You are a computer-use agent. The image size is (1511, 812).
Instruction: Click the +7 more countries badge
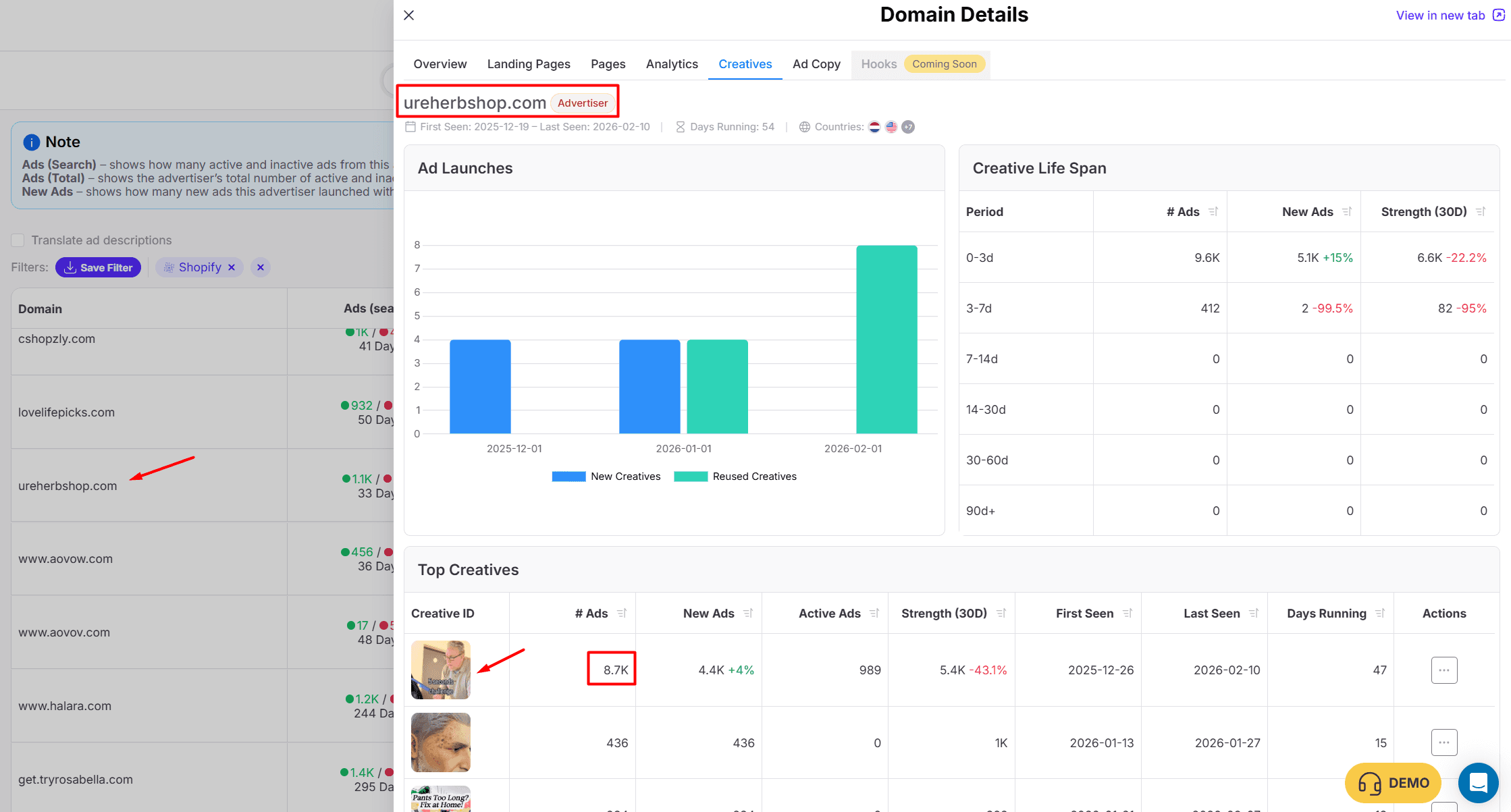click(x=908, y=127)
